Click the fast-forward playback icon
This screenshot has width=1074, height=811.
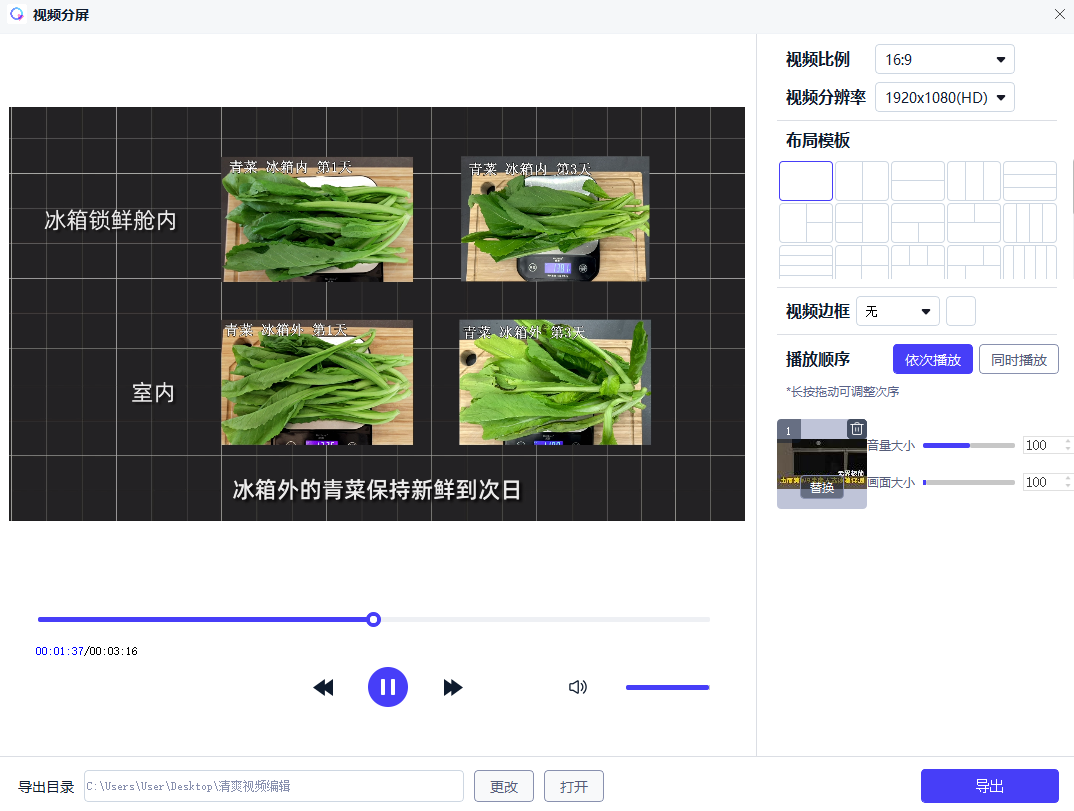coord(453,687)
